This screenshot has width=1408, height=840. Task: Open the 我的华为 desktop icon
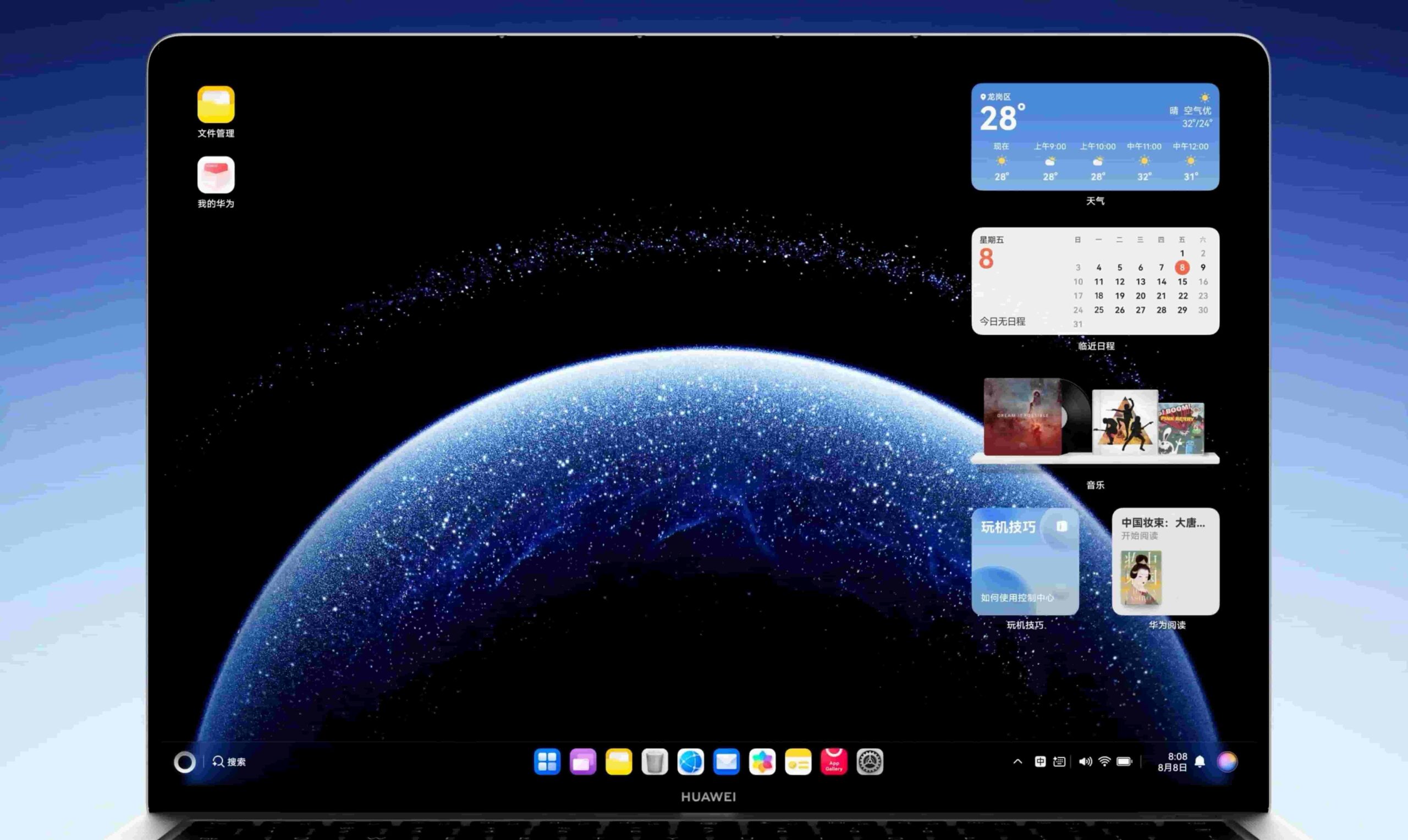pyautogui.click(x=216, y=175)
